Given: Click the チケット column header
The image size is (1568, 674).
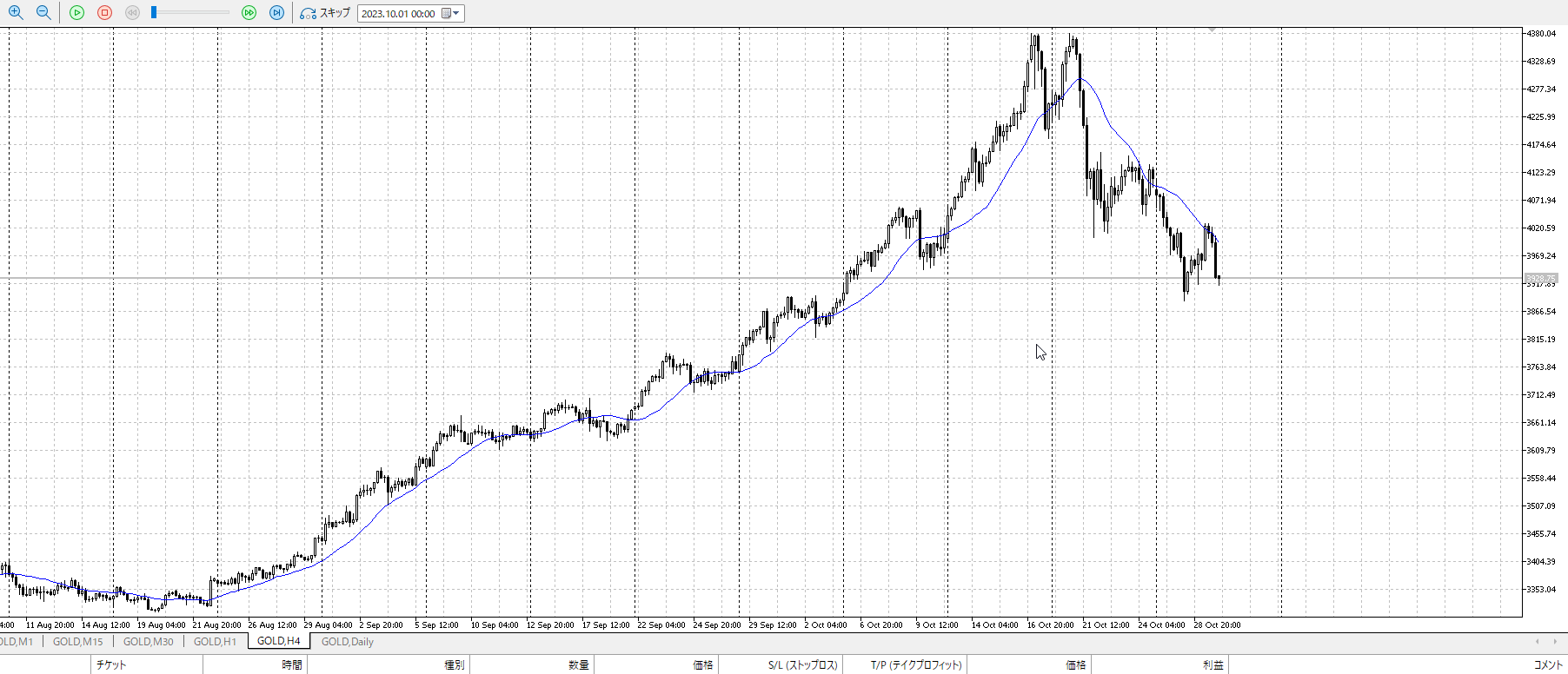Looking at the screenshot, I should point(111,665).
